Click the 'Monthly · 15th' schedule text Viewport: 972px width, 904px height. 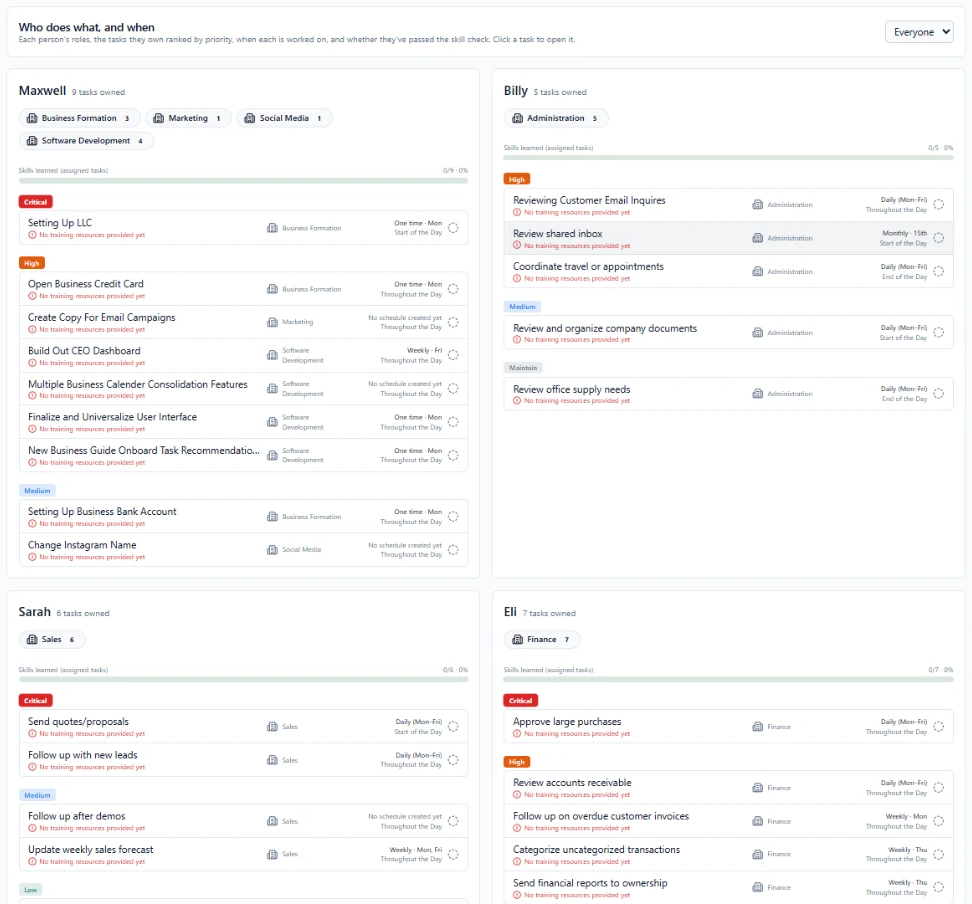[x=904, y=233]
